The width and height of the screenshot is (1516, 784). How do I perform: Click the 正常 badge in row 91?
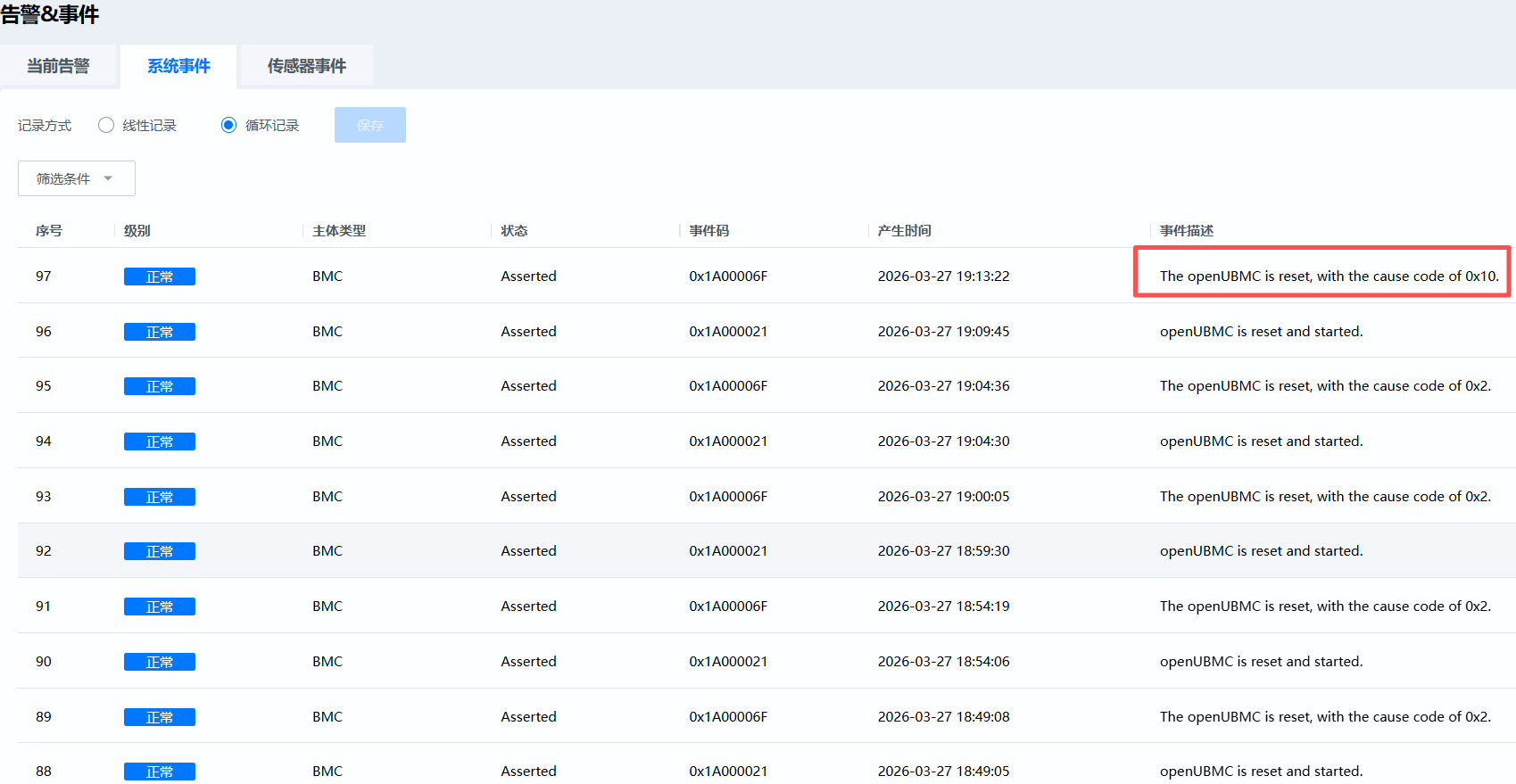159,607
